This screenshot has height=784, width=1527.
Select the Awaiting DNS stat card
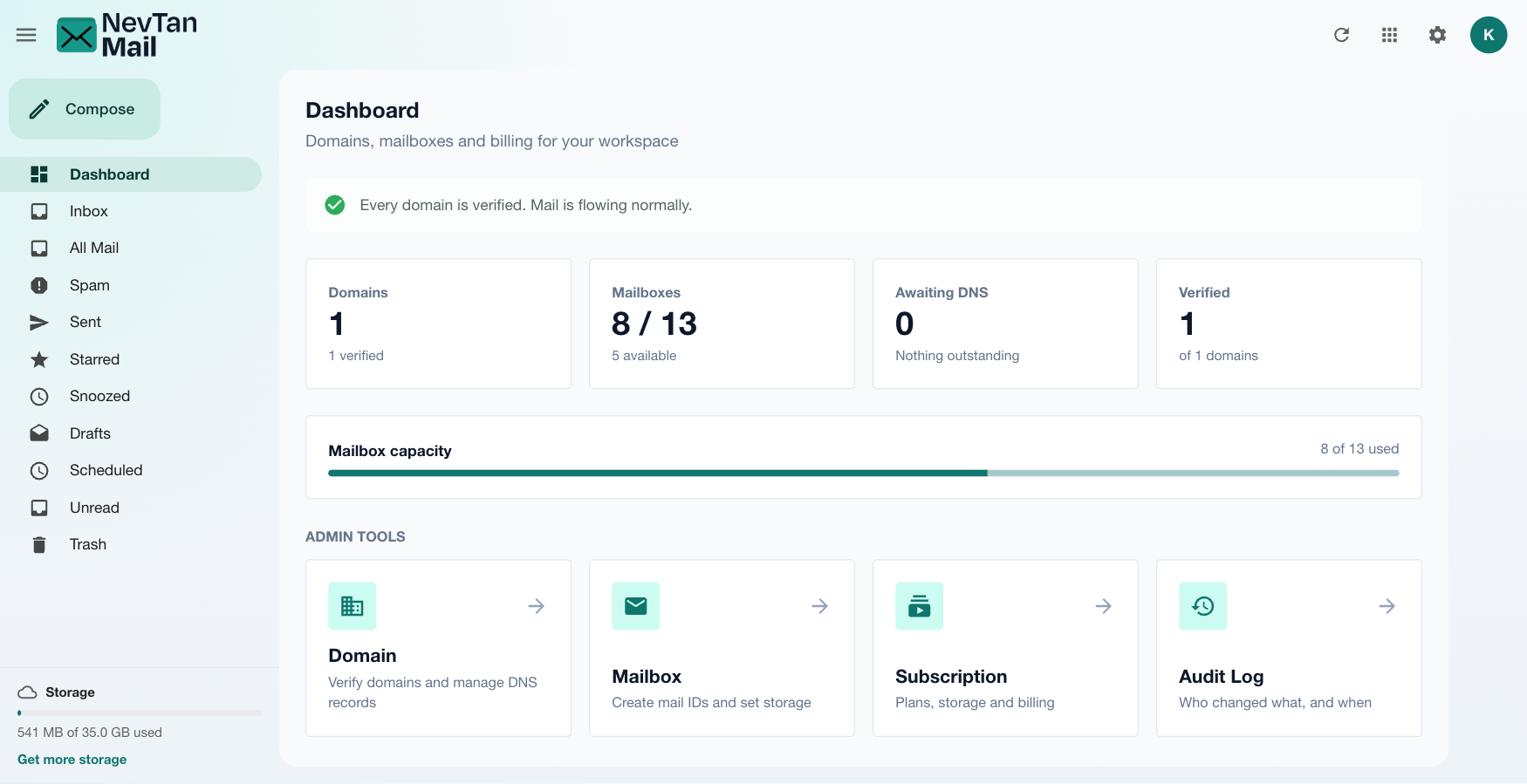coord(1005,324)
